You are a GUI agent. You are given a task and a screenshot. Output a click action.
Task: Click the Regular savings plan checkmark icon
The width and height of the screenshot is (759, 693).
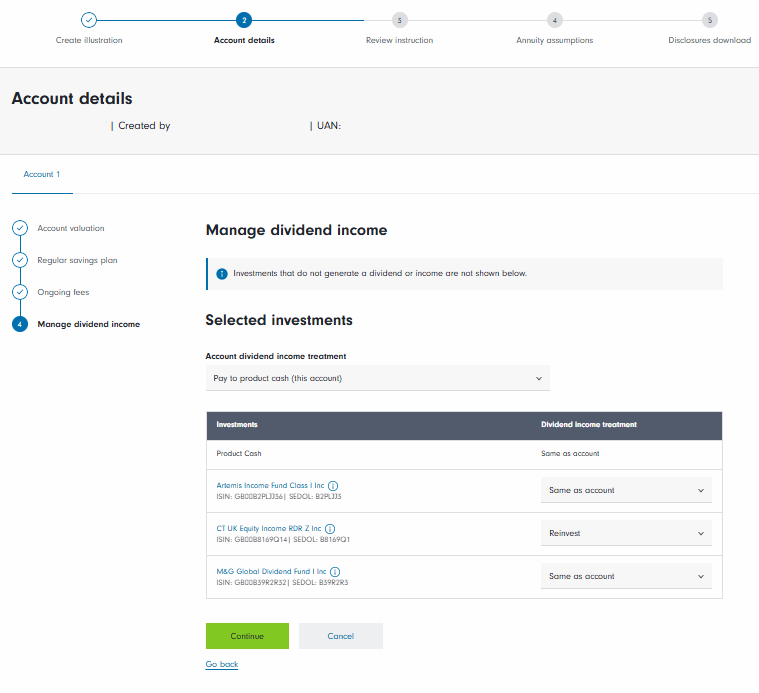coord(20,260)
